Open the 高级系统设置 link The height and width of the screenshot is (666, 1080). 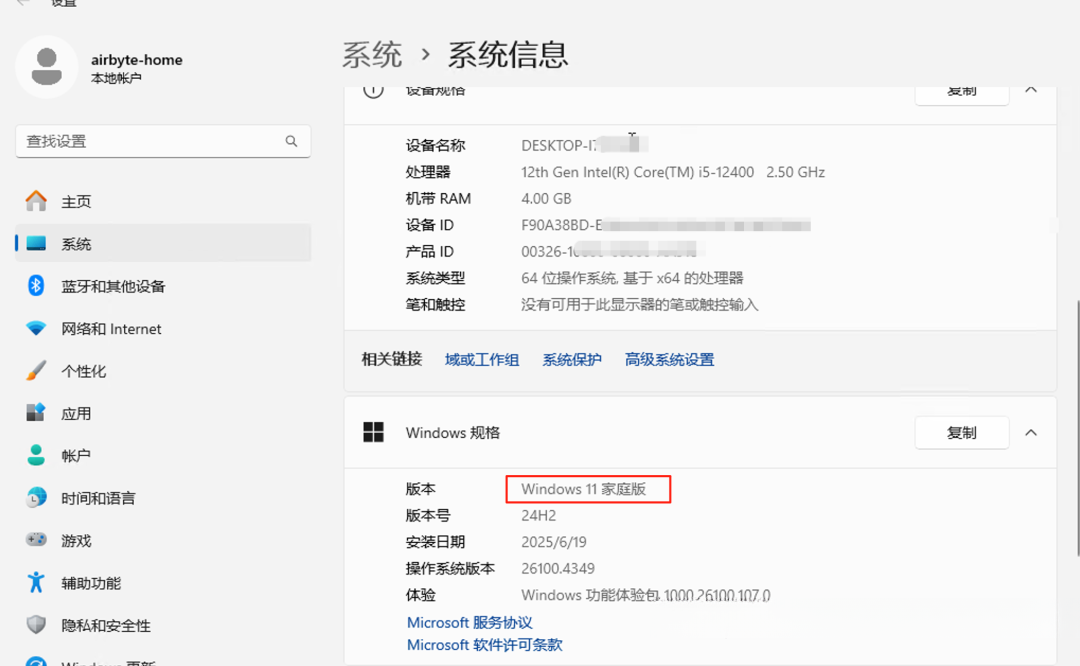click(669, 360)
